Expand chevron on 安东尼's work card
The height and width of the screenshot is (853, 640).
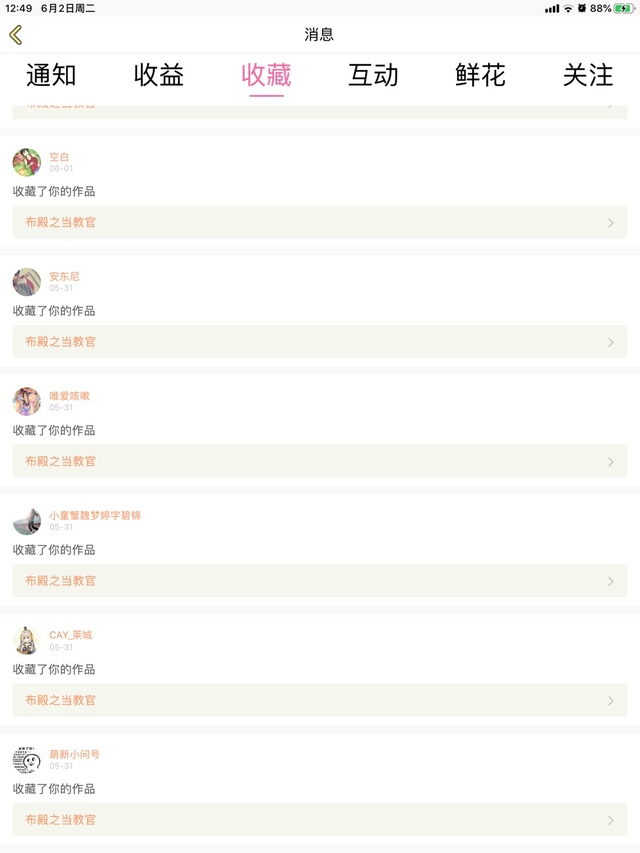coord(611,342)
